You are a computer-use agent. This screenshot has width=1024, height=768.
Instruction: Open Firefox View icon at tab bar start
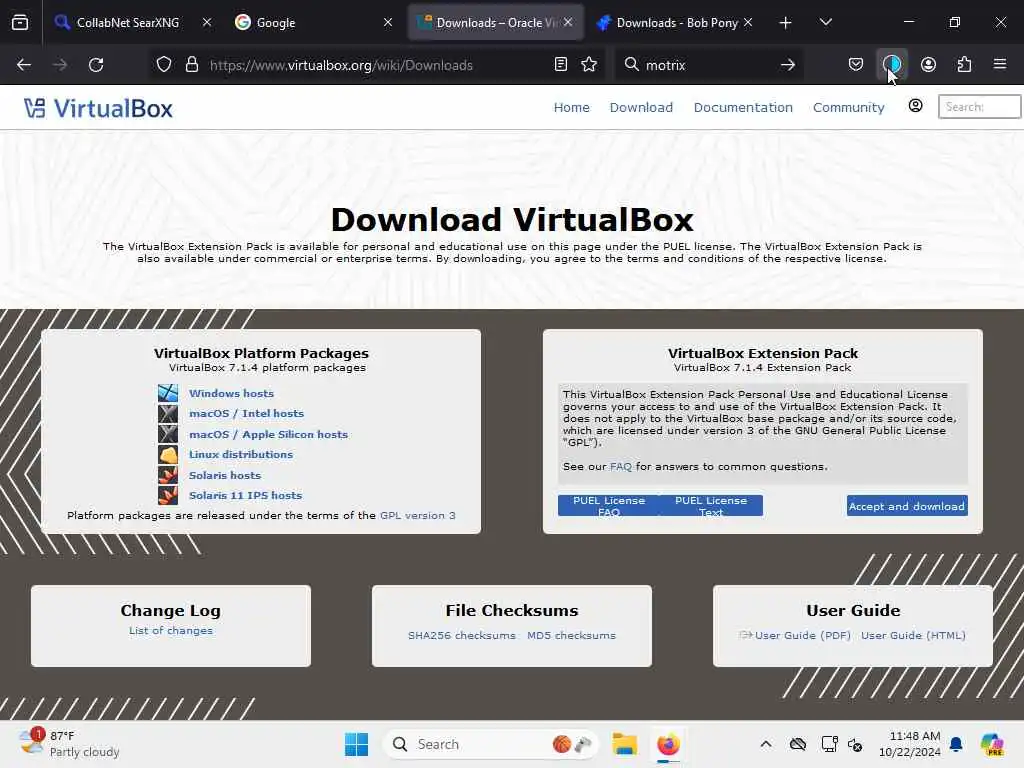(x=20, y=22)
